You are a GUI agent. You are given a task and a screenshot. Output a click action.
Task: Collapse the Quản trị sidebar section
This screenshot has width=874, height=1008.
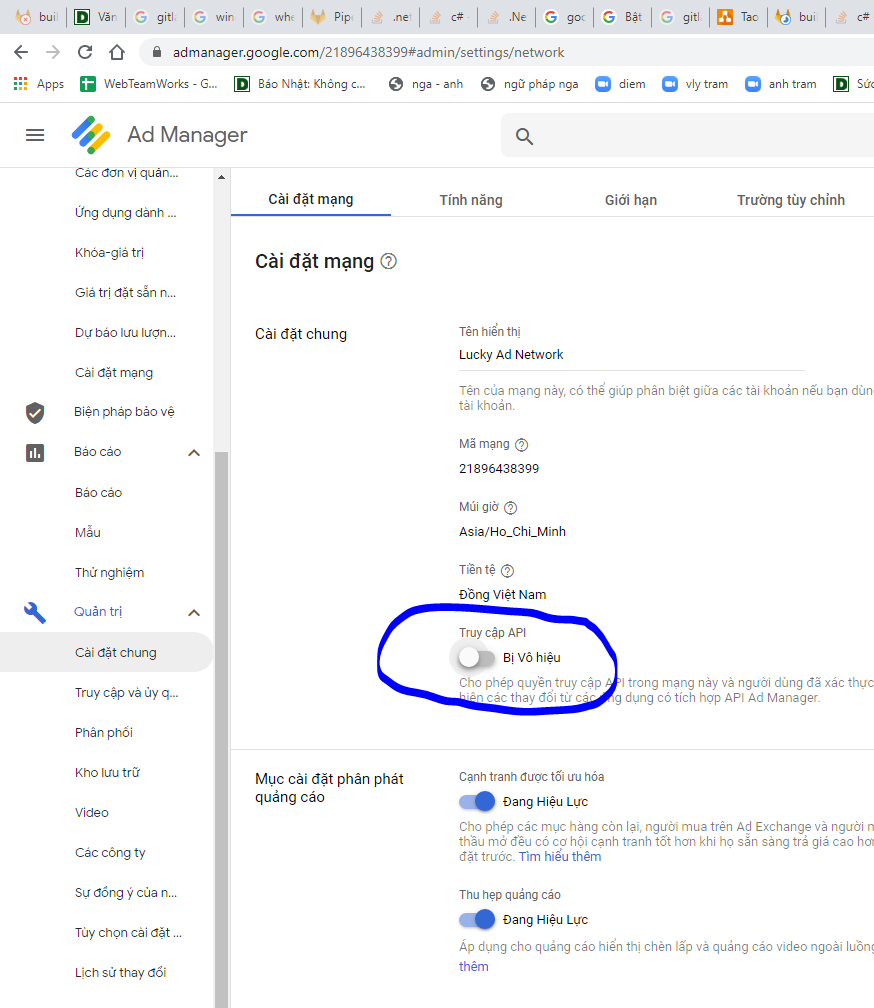click(x=194, y=612)
